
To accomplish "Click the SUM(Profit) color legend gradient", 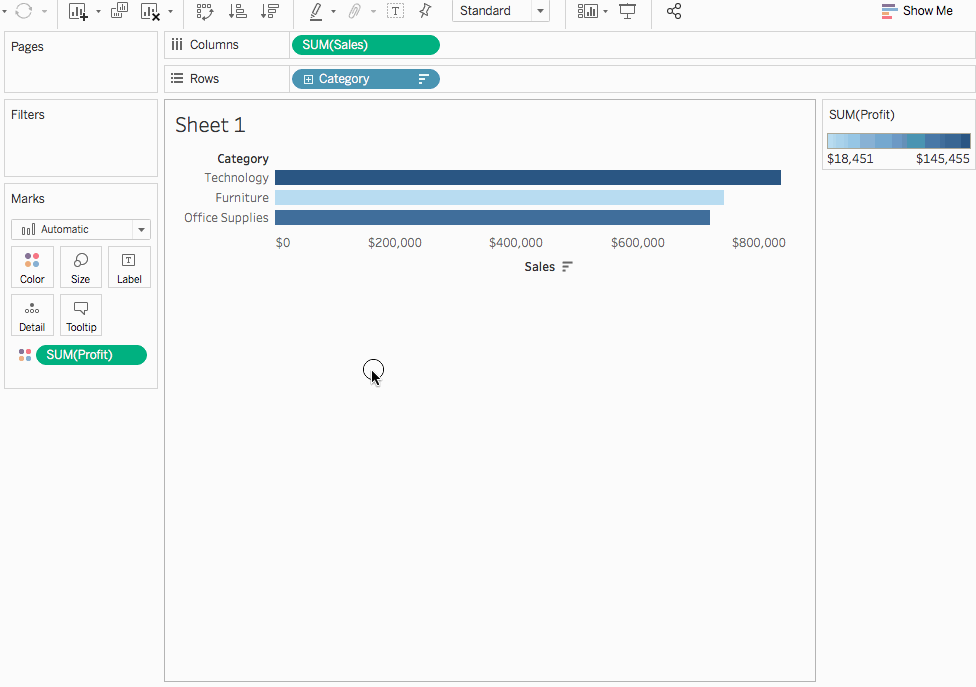I will point(898,141).
